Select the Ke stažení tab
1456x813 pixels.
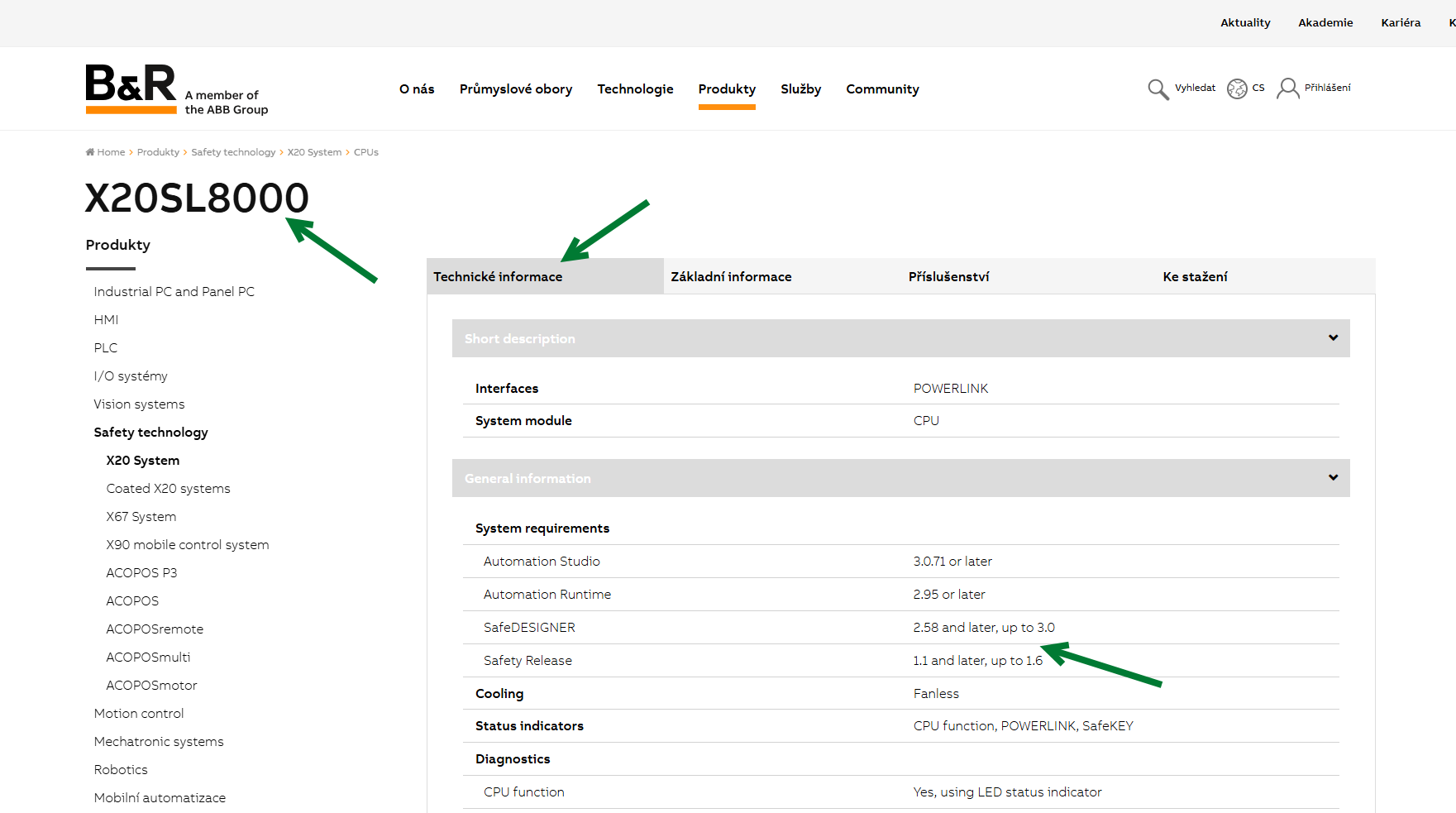[1195, 277]
